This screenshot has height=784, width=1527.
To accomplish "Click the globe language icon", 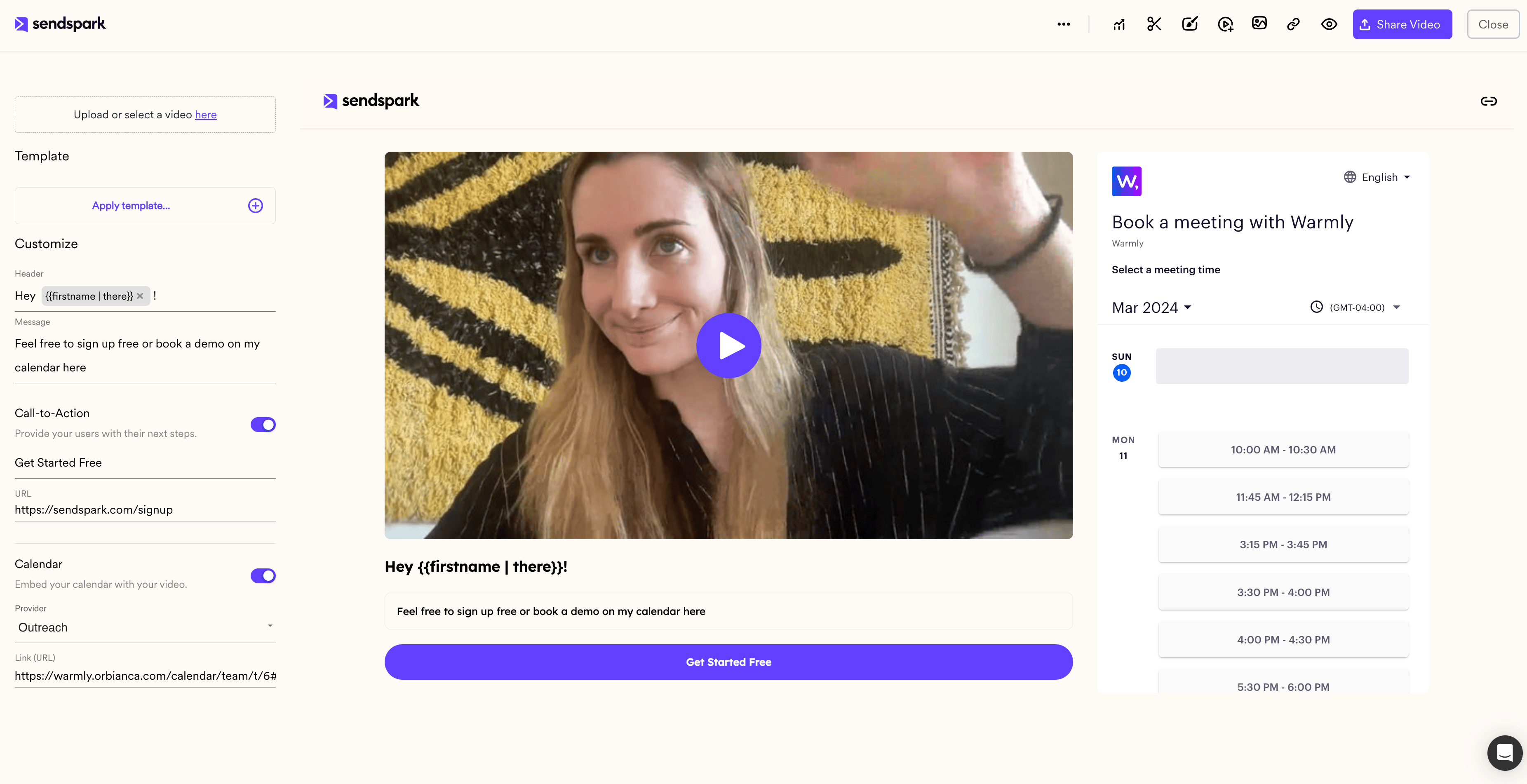I will point(1350,176).
